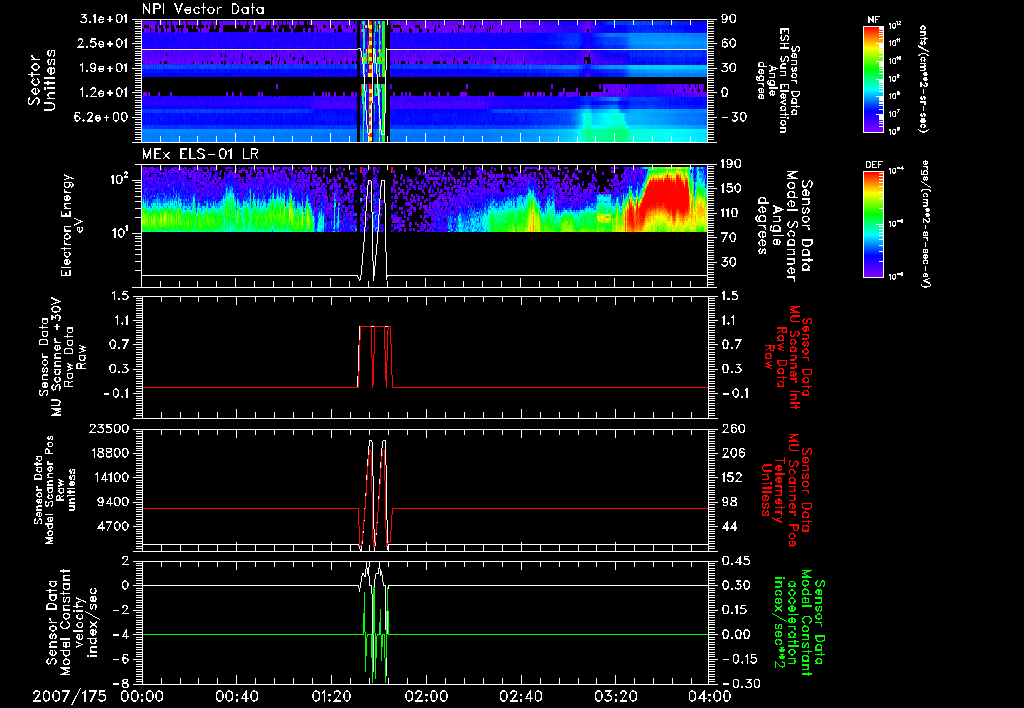Click the 'ESH Sun Elevation Angle' axis title
This screenshot has height=708, width=1024.
tap(777, 80)
